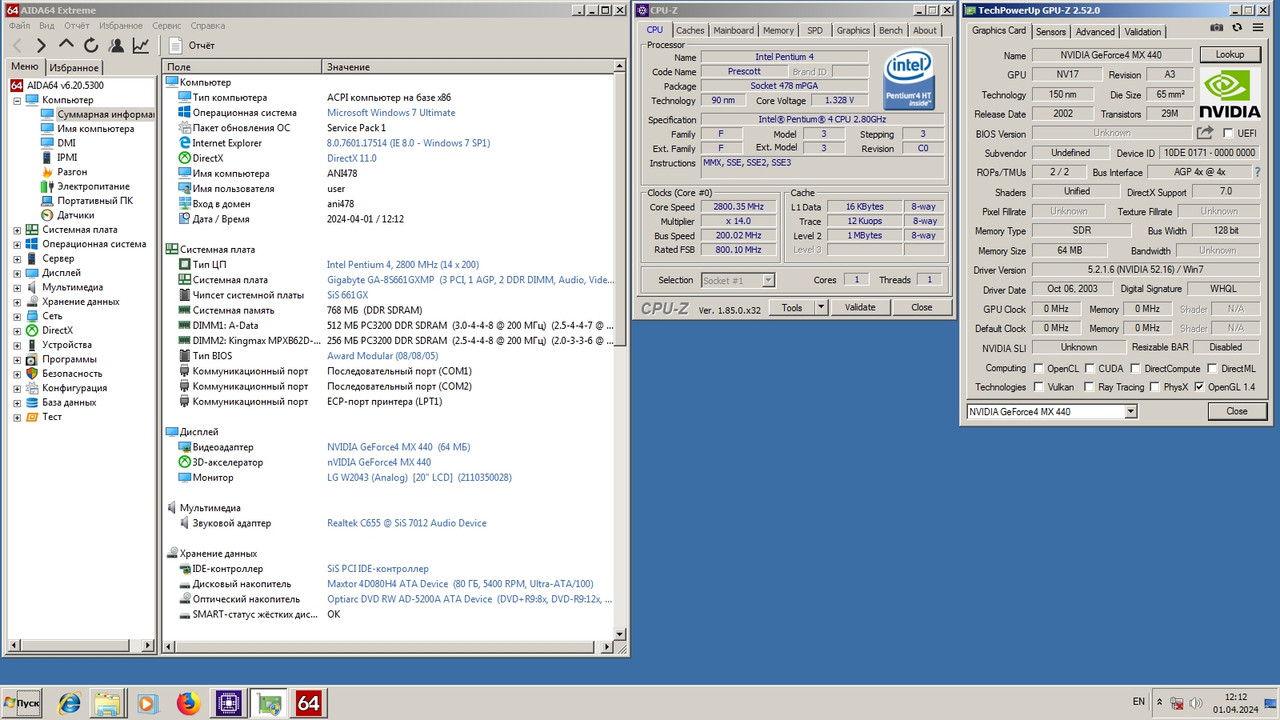Toggle the UEFI checkbox in GPU-Z
The height and width of the screenshot is (720, 1280).
pos(1228,133)
